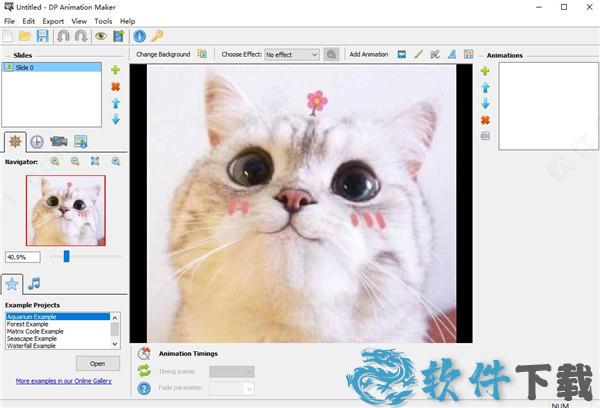Screen dimensions: 600x408
Task: Move the animation down in the Animations panel
Action: (x=485, y=103)
